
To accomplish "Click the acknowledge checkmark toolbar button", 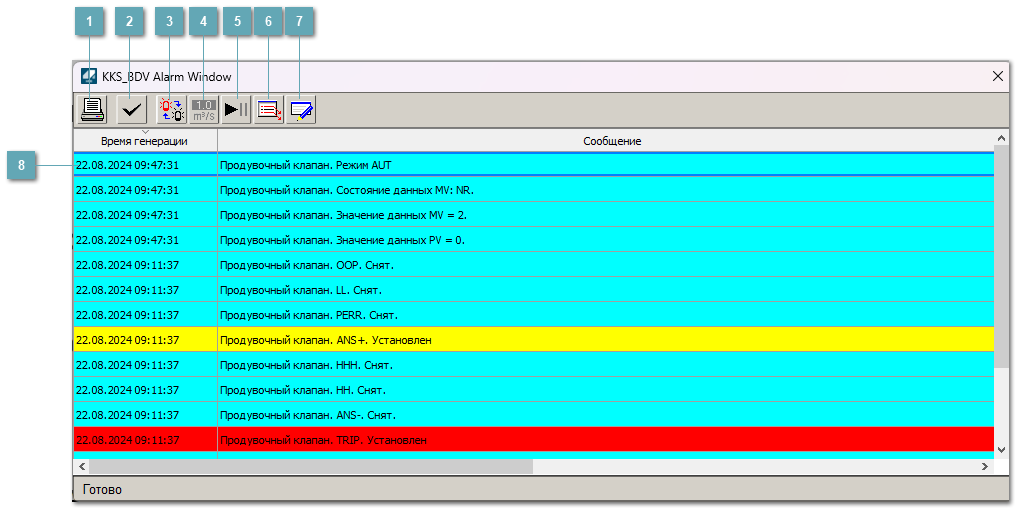I will pos(130,110).
